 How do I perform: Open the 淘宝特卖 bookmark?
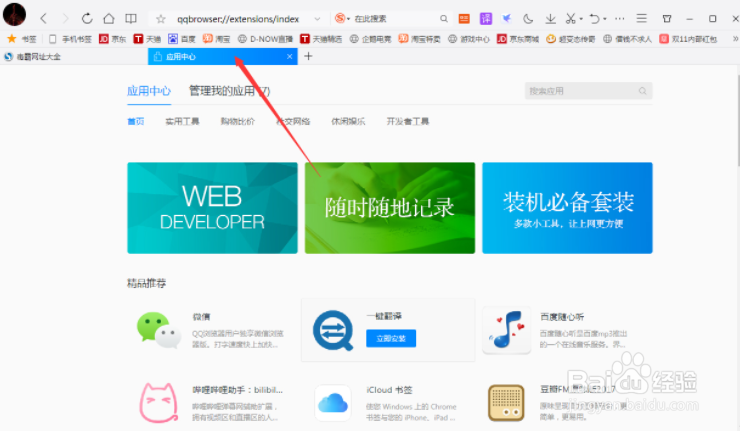tap(419, 39)
